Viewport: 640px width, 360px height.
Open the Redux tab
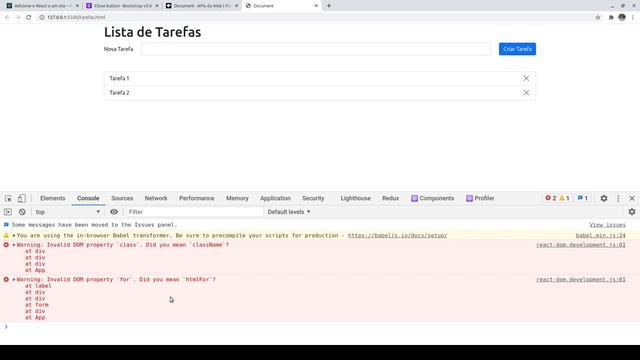[x=390, y=198]
